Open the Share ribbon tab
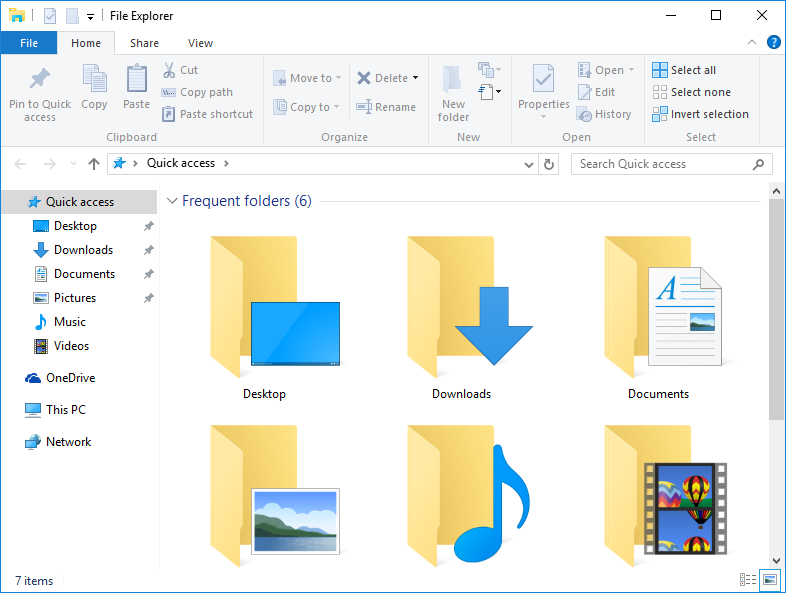This screenshot has width=786, height=593. click(144, 43)
